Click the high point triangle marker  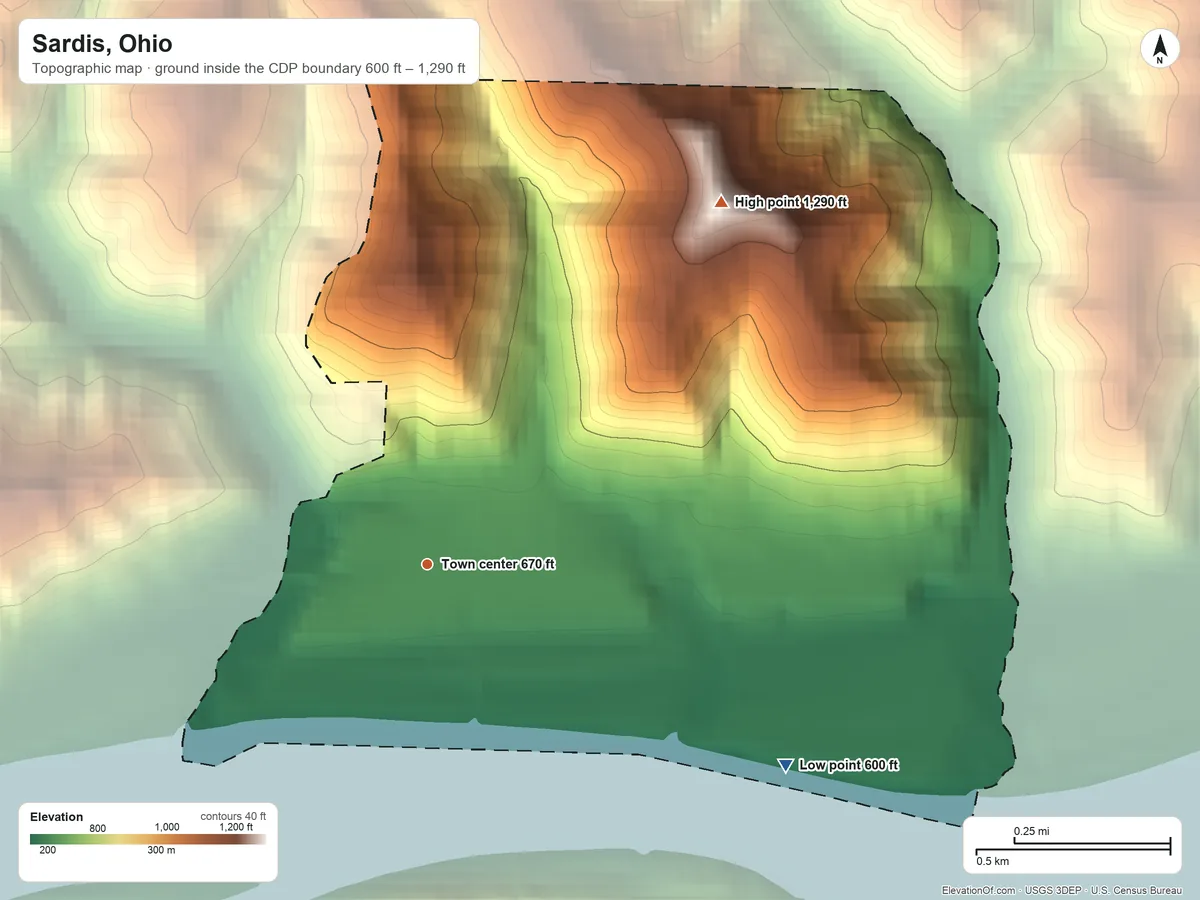[x=721, y=201]
